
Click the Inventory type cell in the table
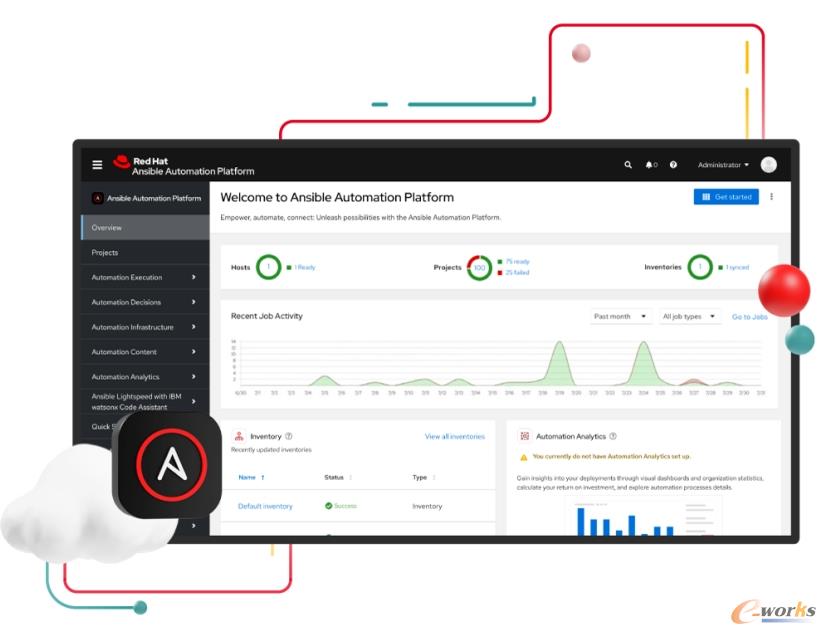point(427,506)
